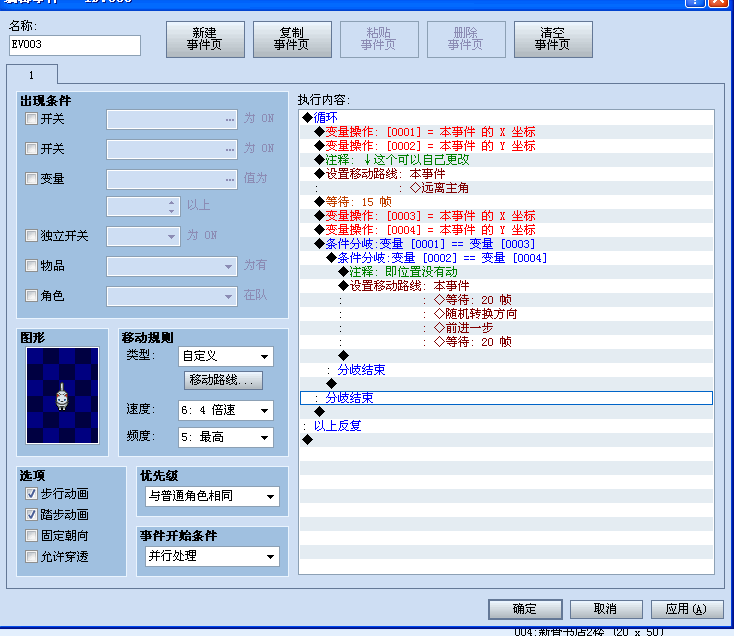Screen dimensions: 734x636
Task: Open the 类型 movement type dropdown
Action: point(226,356)
